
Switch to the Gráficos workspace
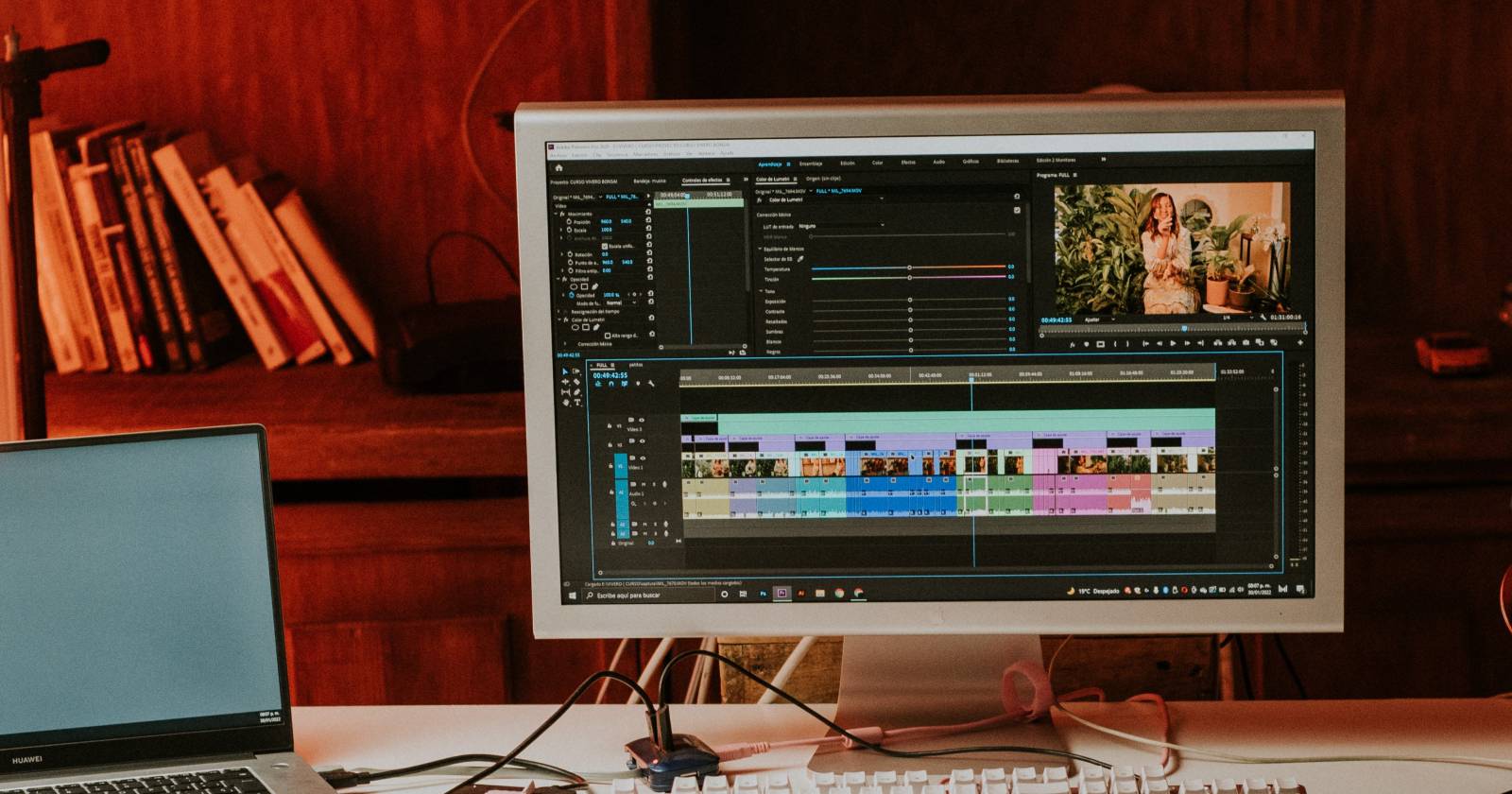[971, 162]
